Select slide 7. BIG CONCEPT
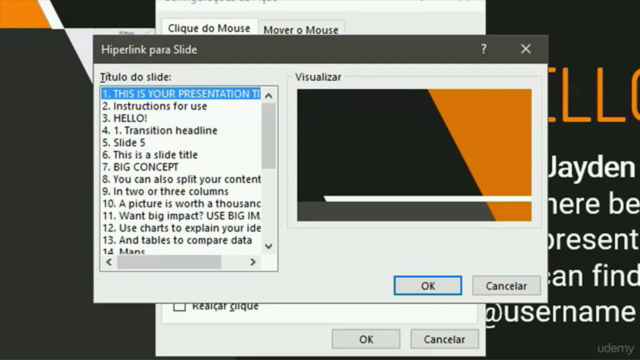Screen dimensions: 640x360 click(x=181, y=167)
